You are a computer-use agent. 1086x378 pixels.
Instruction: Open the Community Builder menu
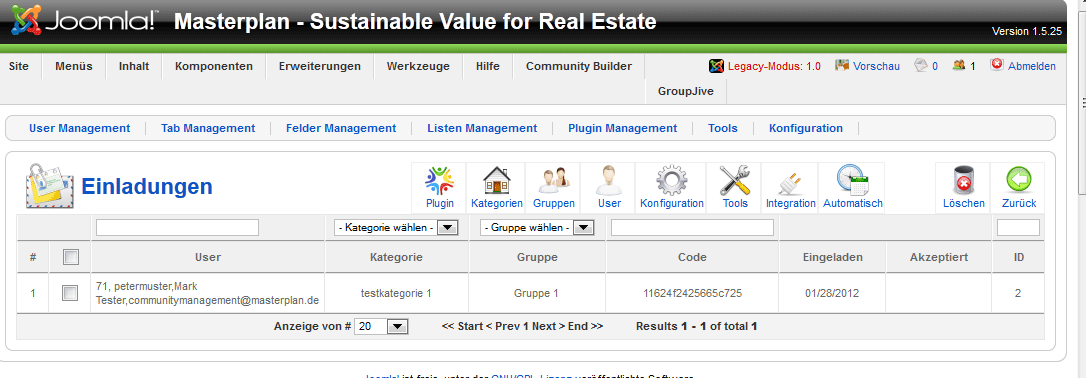(x=579, y=66)
